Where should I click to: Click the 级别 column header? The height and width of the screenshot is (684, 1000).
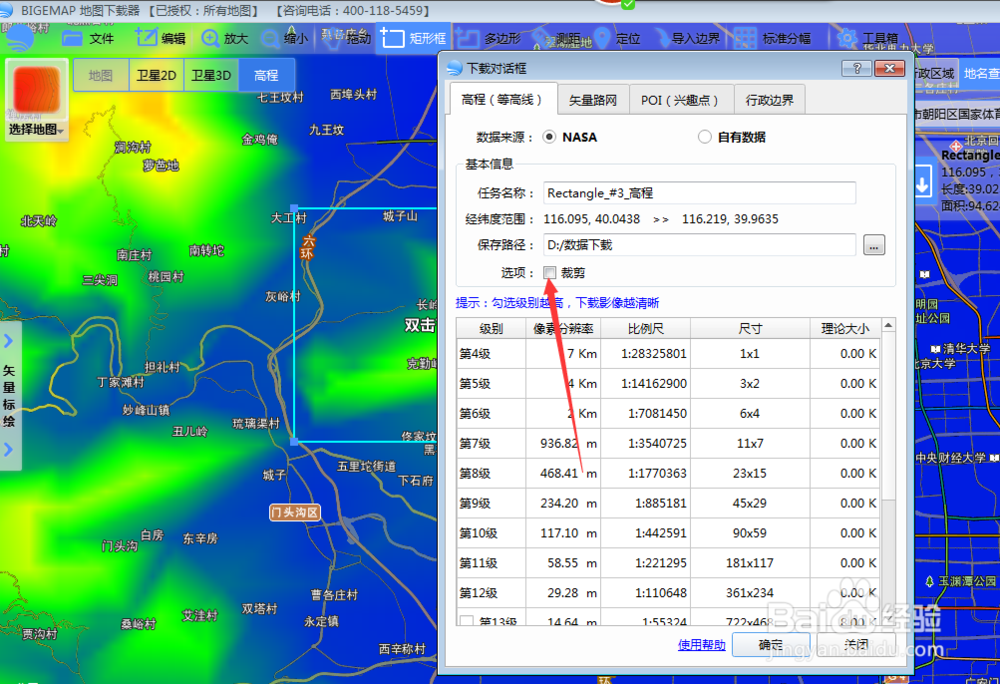click(x=491, y=328)
